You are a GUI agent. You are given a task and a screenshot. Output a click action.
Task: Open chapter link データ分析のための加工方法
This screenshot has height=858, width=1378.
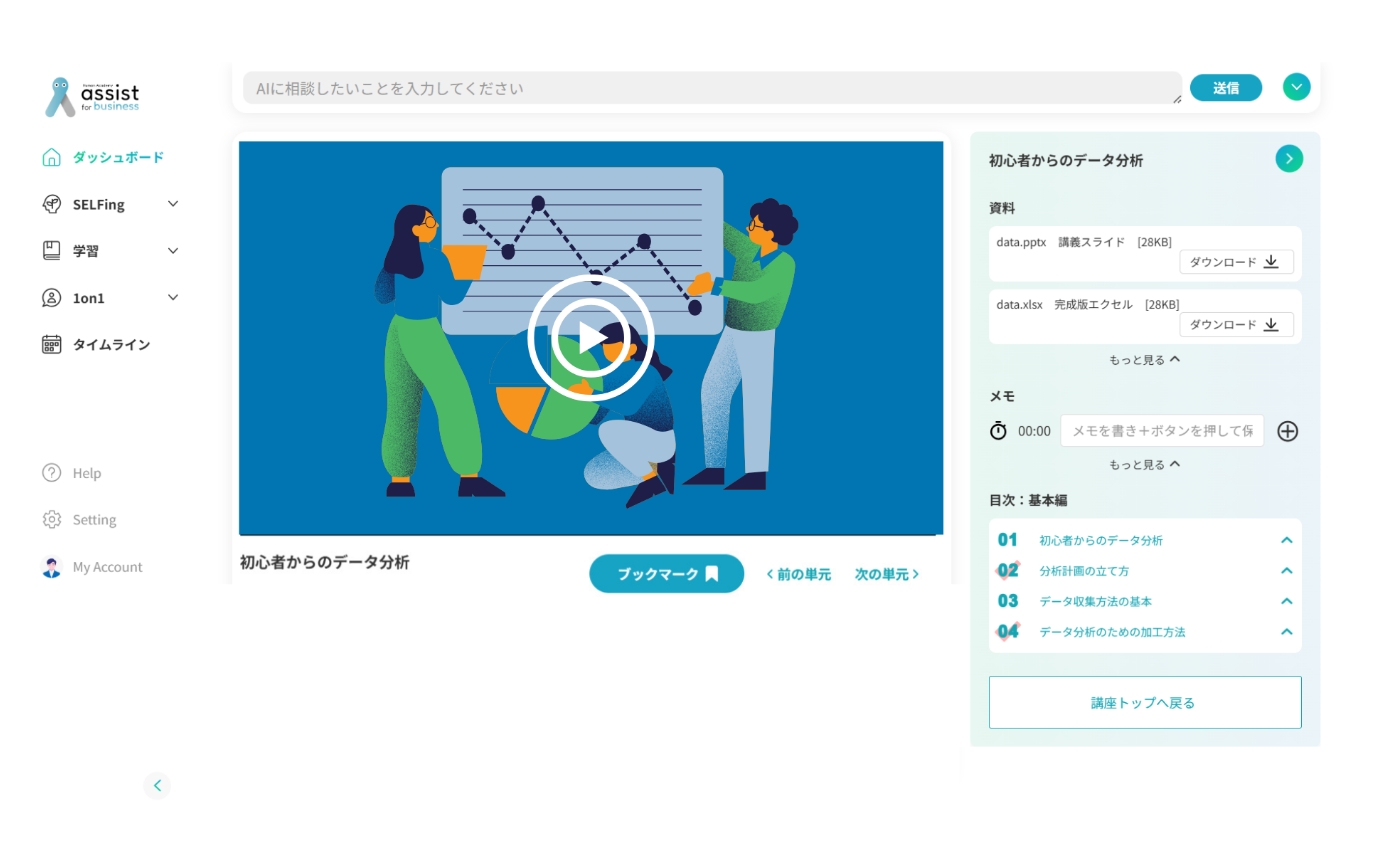(x=1112, y=632)
